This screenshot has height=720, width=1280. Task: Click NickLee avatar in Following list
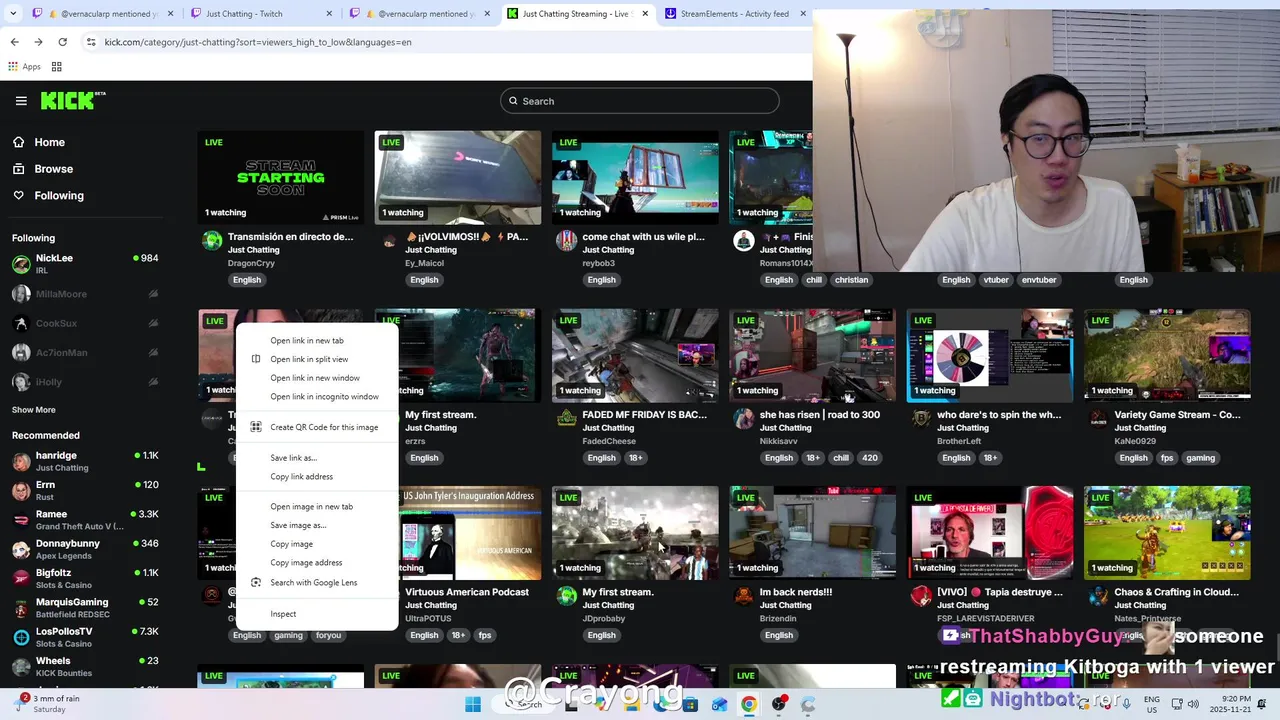[x=21, y=264]
